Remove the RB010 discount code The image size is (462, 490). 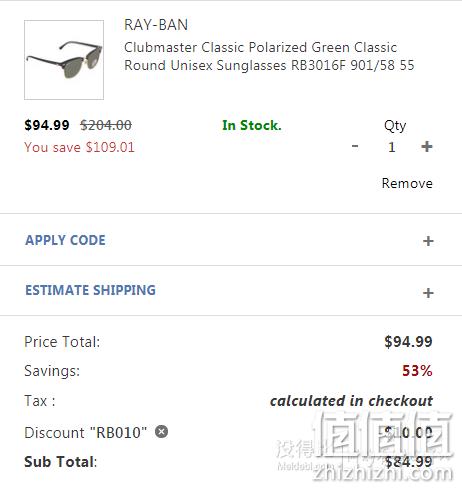(161, 432)
